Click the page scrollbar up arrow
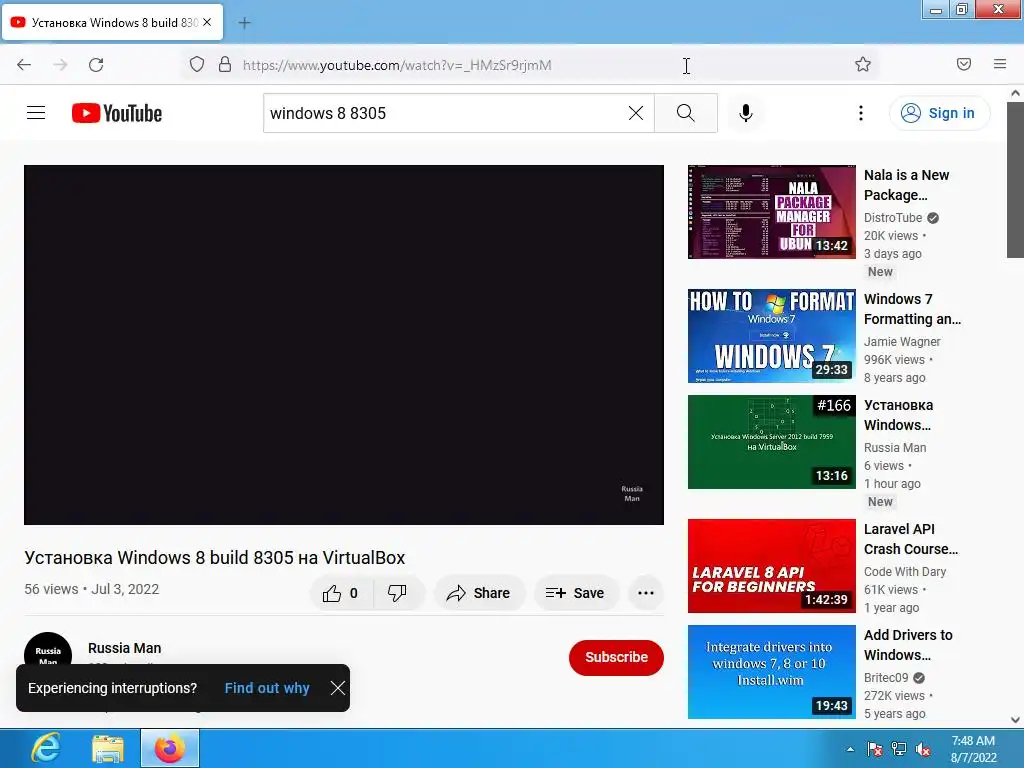Image resolution: width=1024 pixels, height=768 pixels. pyautogui.click(x=1015, y=93)
